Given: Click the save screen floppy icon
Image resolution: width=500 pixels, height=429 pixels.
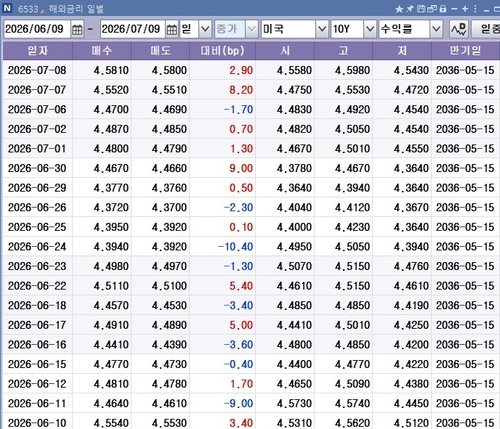Looking at the screenshot, I should [421, 9].
